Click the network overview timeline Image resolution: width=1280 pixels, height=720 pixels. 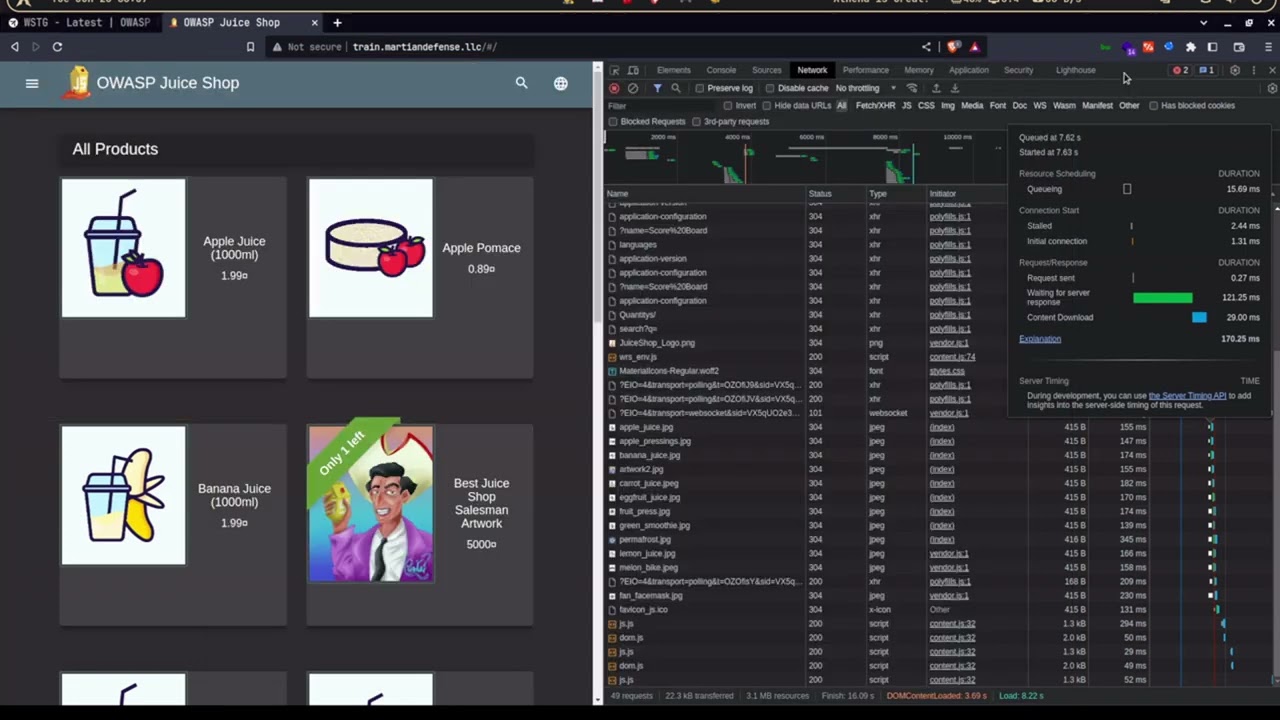pyautogui.click(x=805, y=158)
